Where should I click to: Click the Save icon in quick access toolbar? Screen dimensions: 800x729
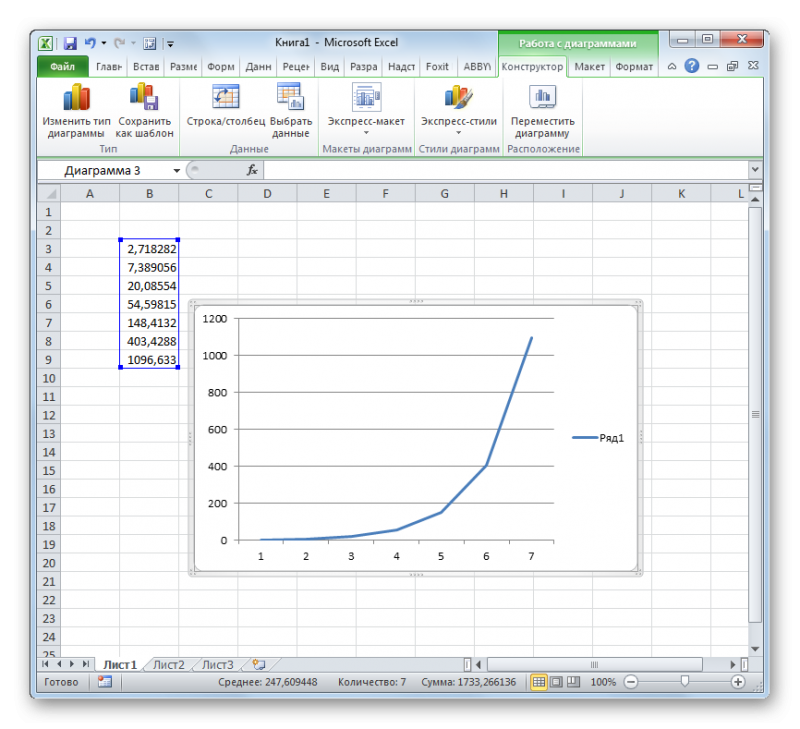[70, 43]
